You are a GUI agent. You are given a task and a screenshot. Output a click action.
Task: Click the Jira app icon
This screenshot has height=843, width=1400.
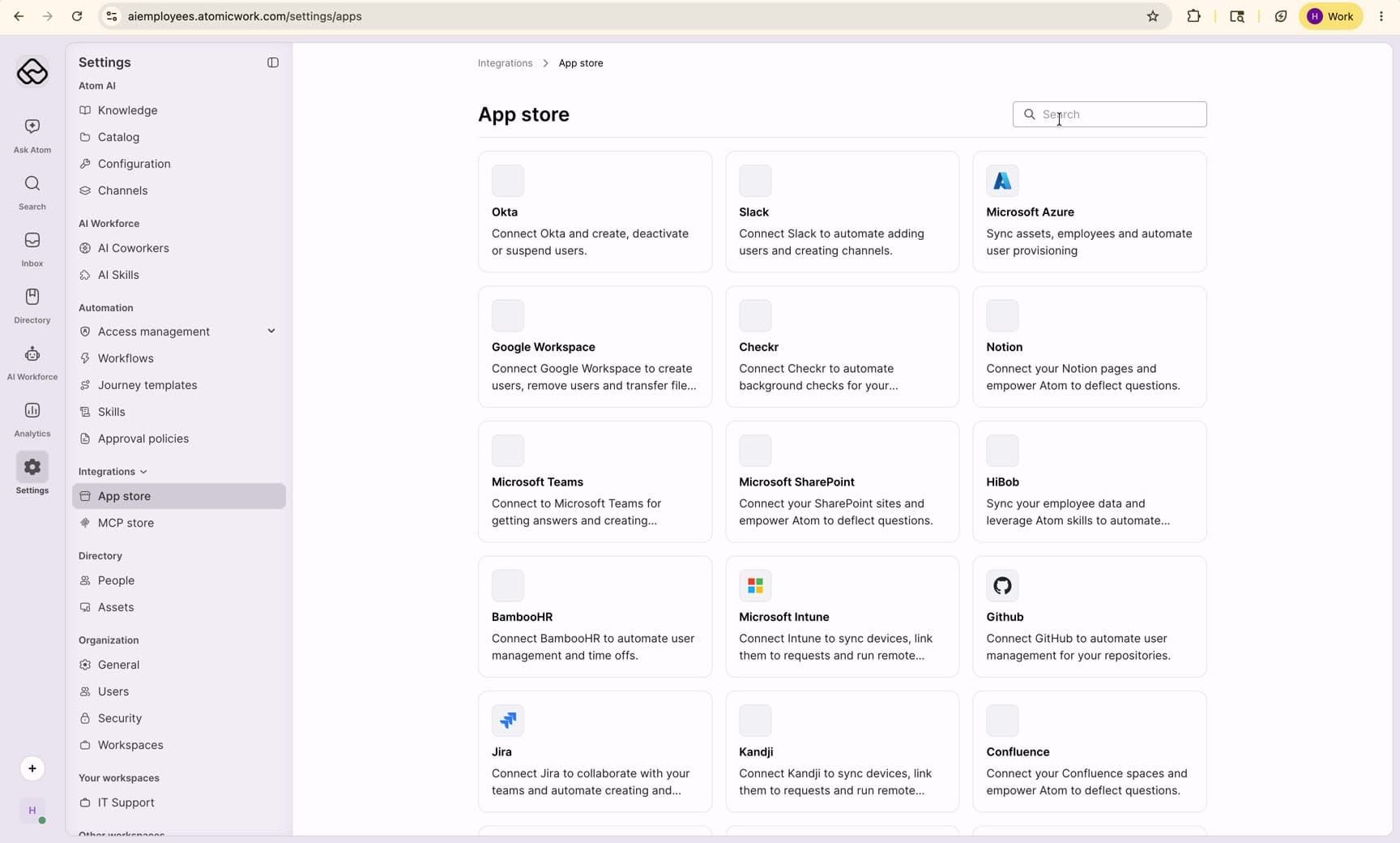click(508, 721)
